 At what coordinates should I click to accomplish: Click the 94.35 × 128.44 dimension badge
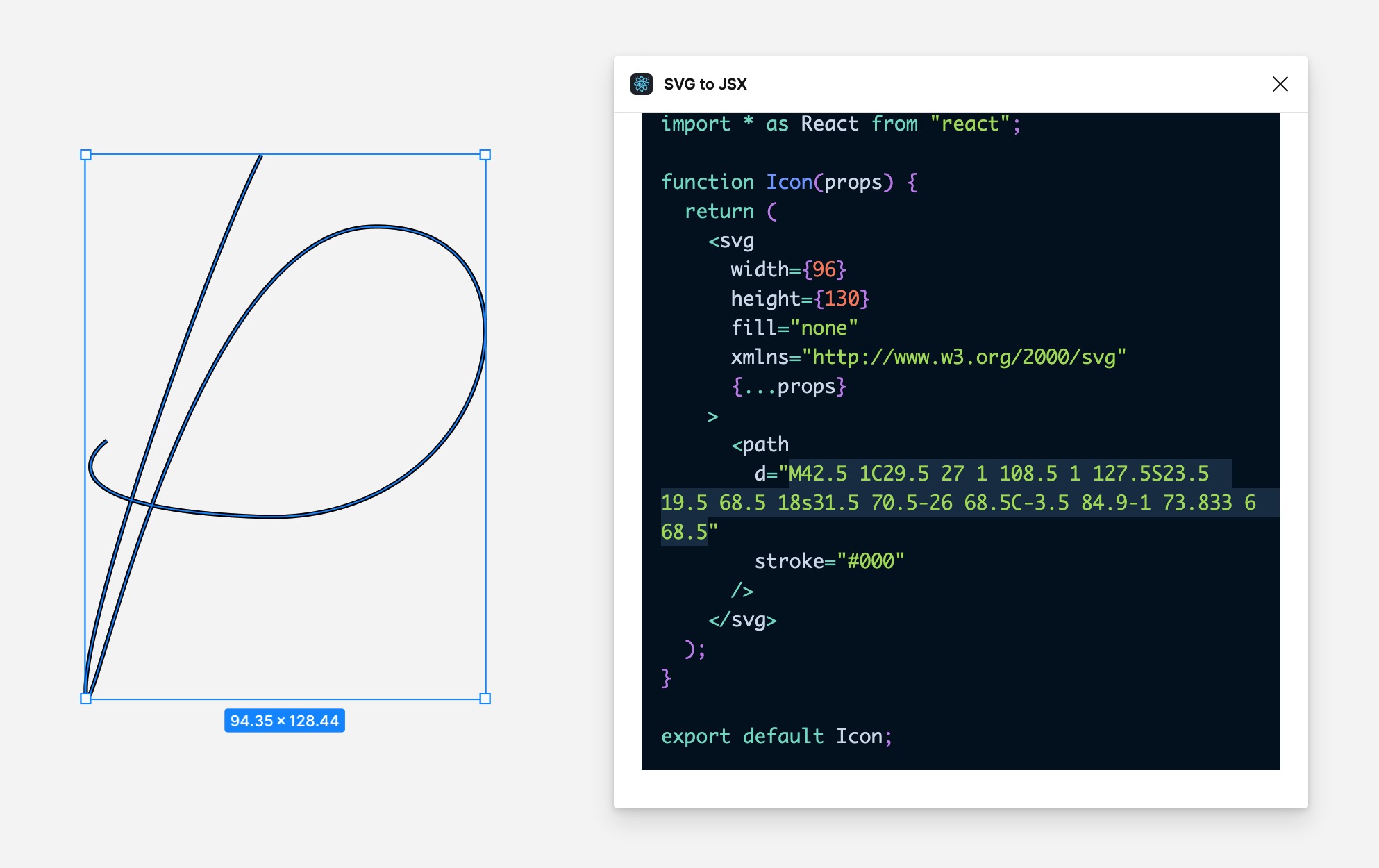tap(285, 720)
